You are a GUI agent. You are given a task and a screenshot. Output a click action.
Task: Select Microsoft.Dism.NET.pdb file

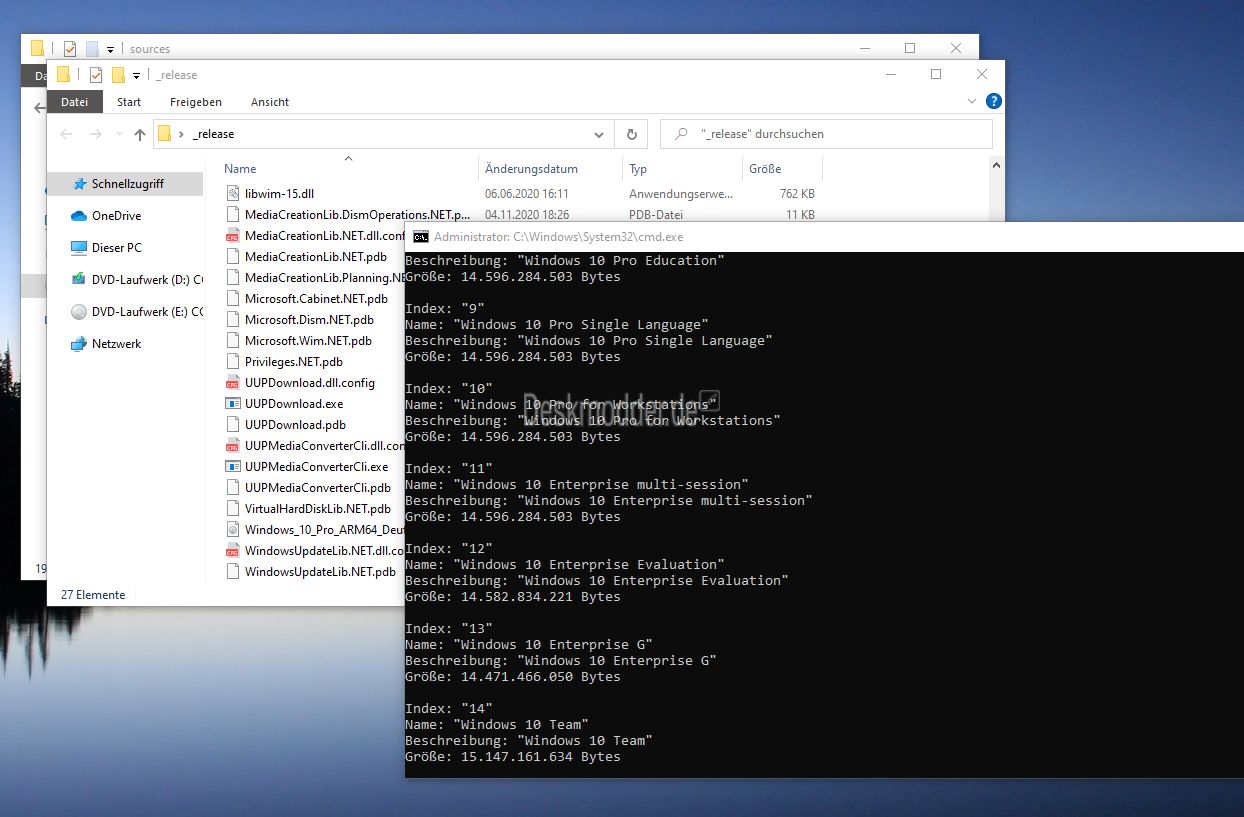(x=309, y=320)
